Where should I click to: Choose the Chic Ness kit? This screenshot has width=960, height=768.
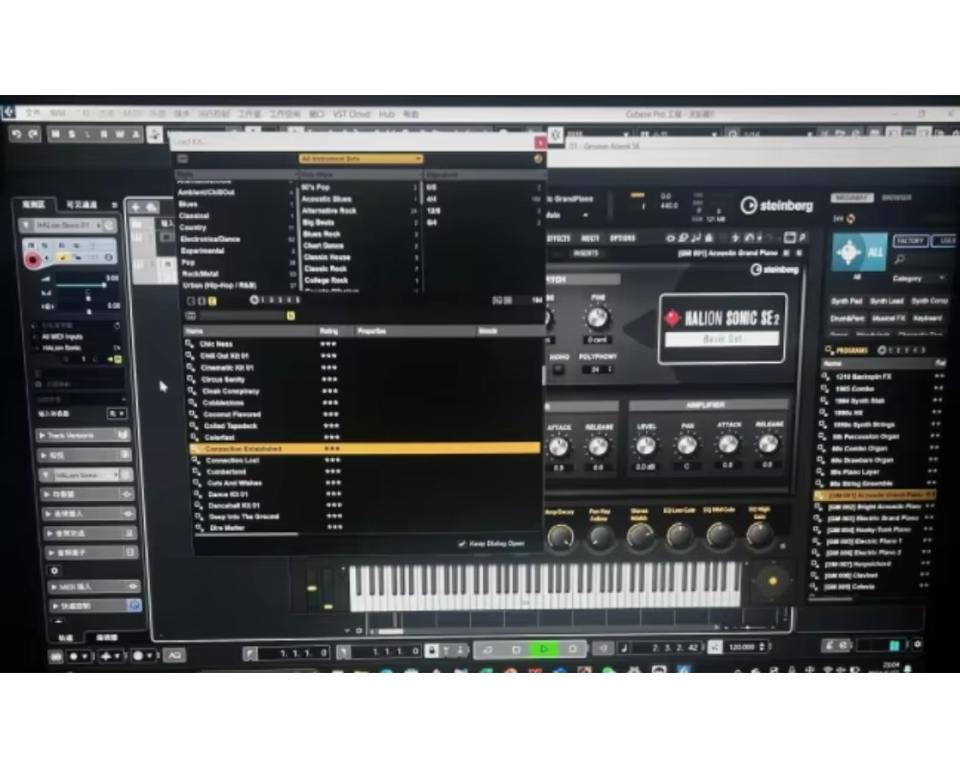pos(216,344)
